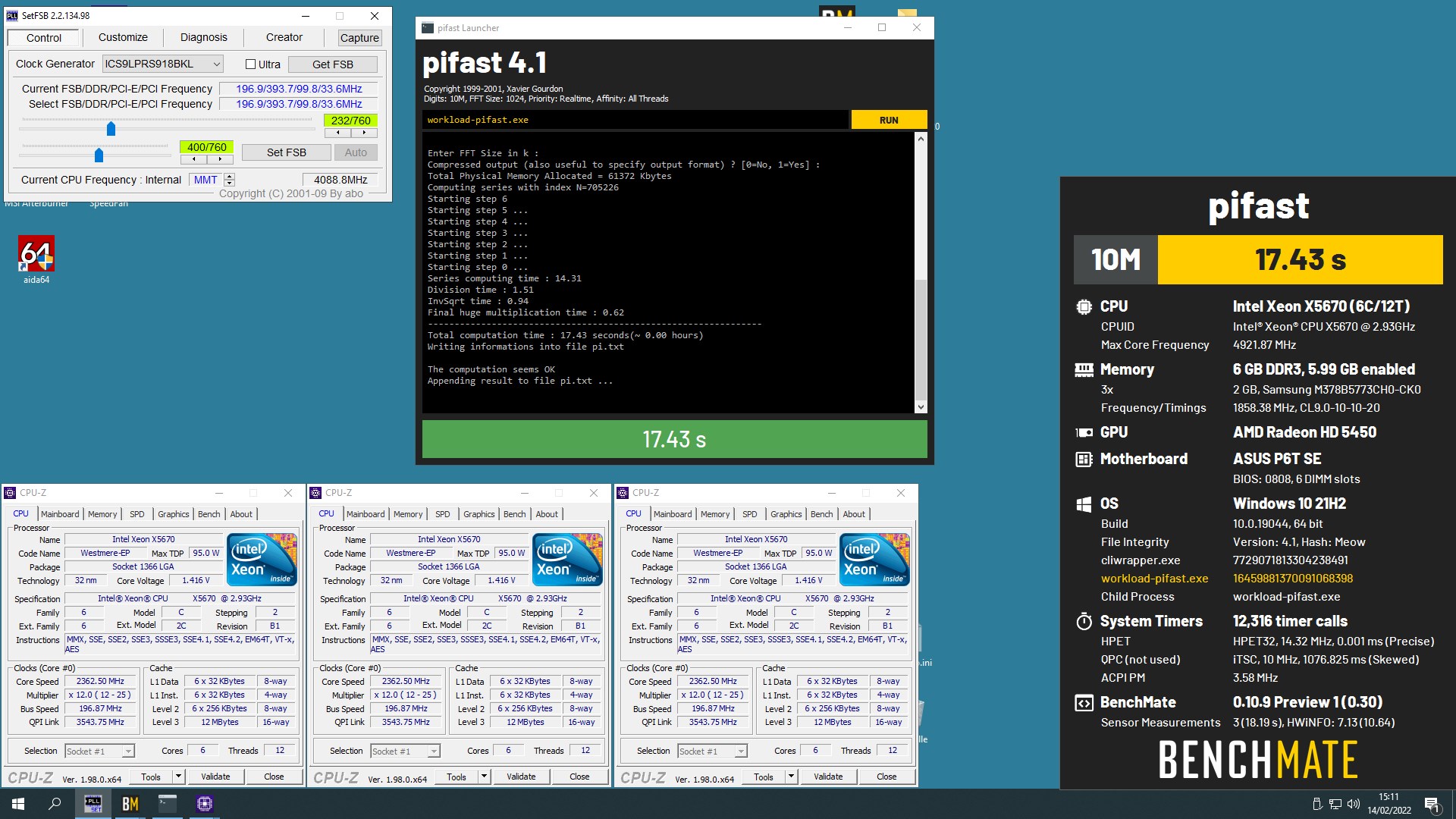Screen dimensions: 1456x819
Task: Click the OS Windows logo in BenchMate panel
Action: pyautogui.click(x=1084, y=504)
